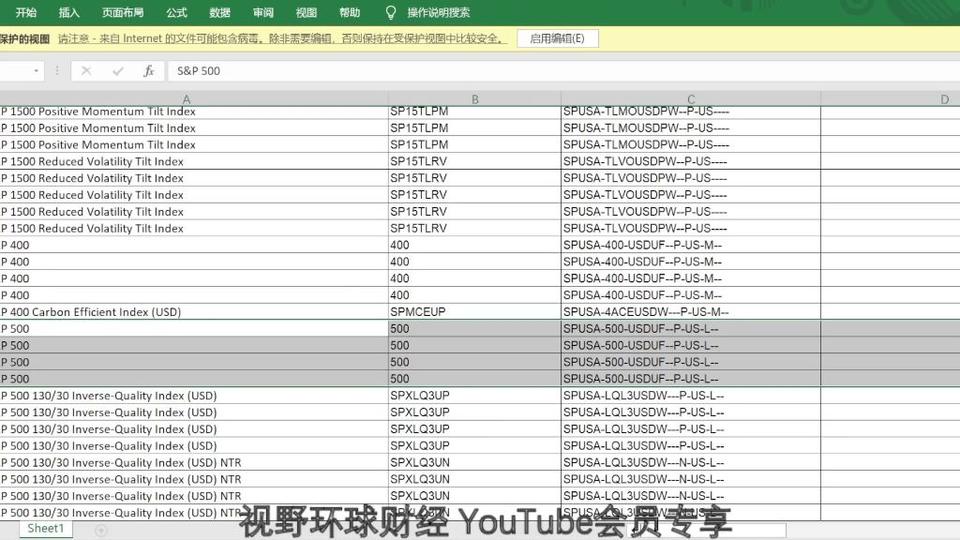The width and height of the screenshot is (960, 540).
Task: Switch to the 公式 tab
Action: [176, 12]
